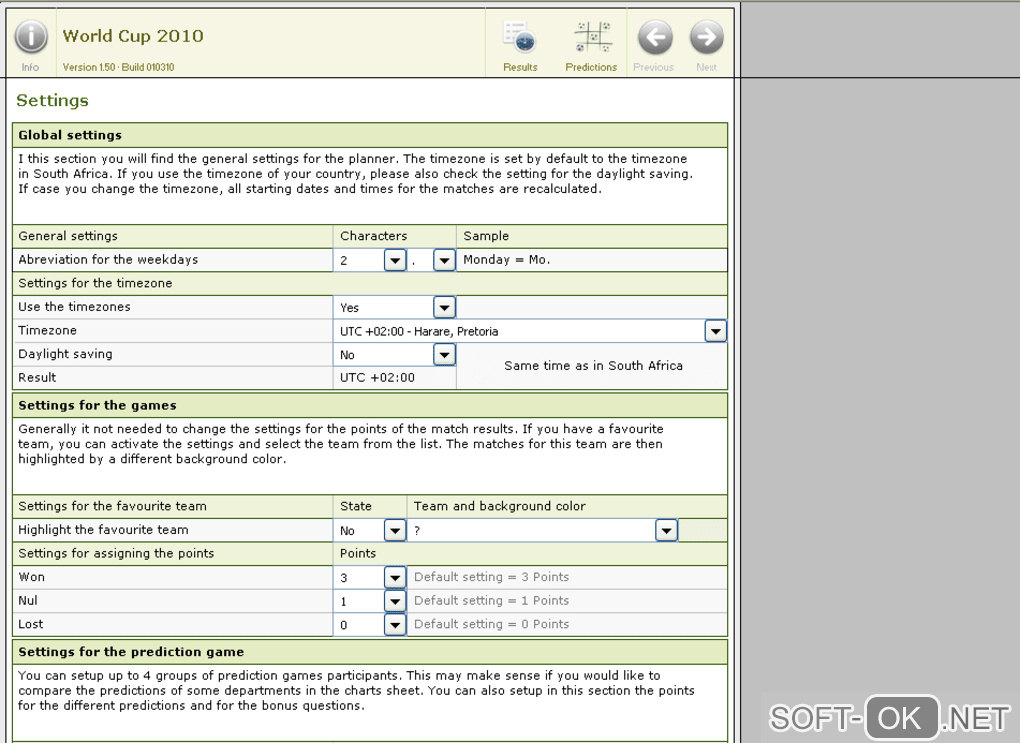The image size is (1020, 743).
Task: Open the Lost points dropdown
Action: pyautogui.click(x=395, y=625)
